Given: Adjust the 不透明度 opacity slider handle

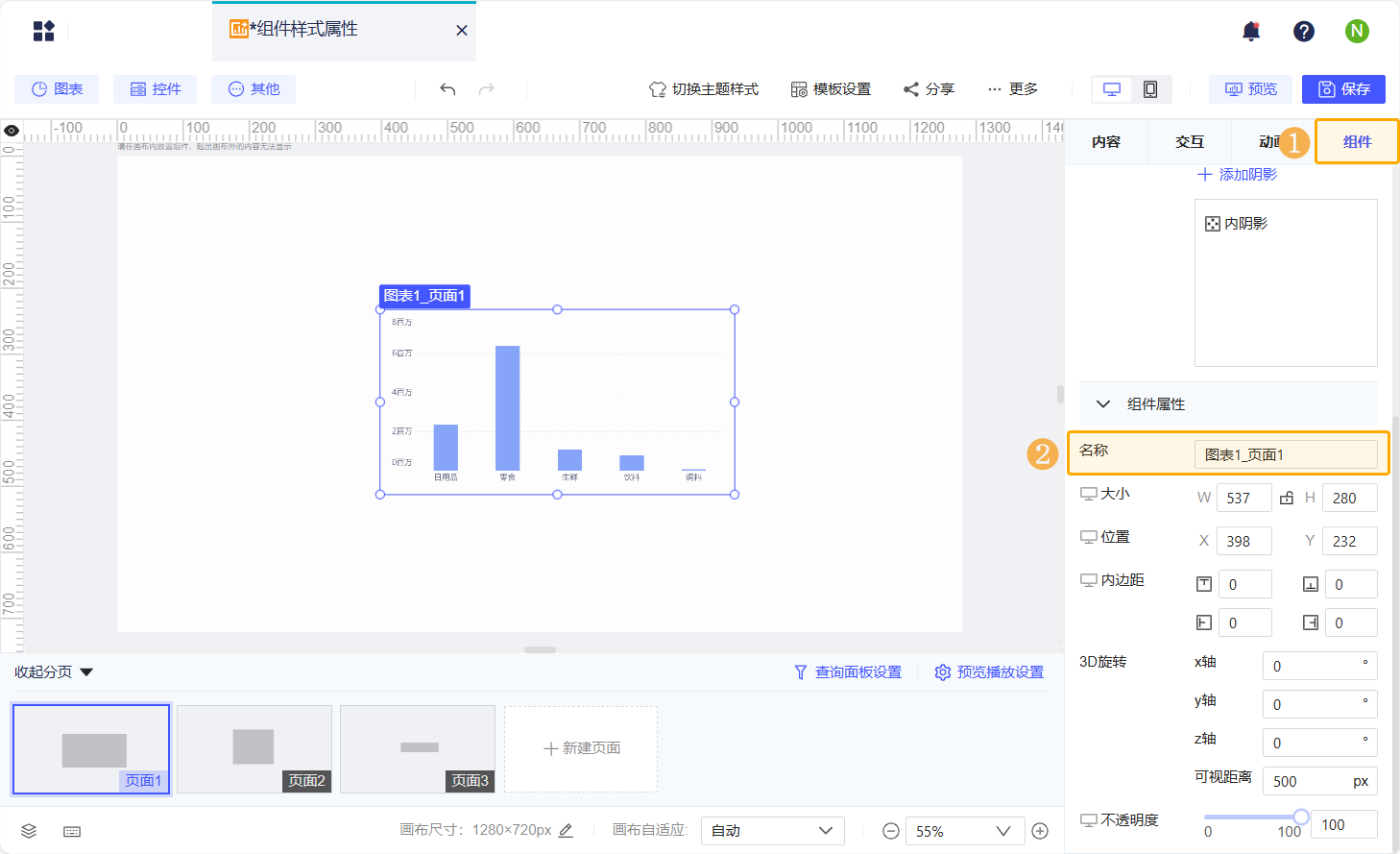Looking at the screenshot, I should tap(1300, 817).
